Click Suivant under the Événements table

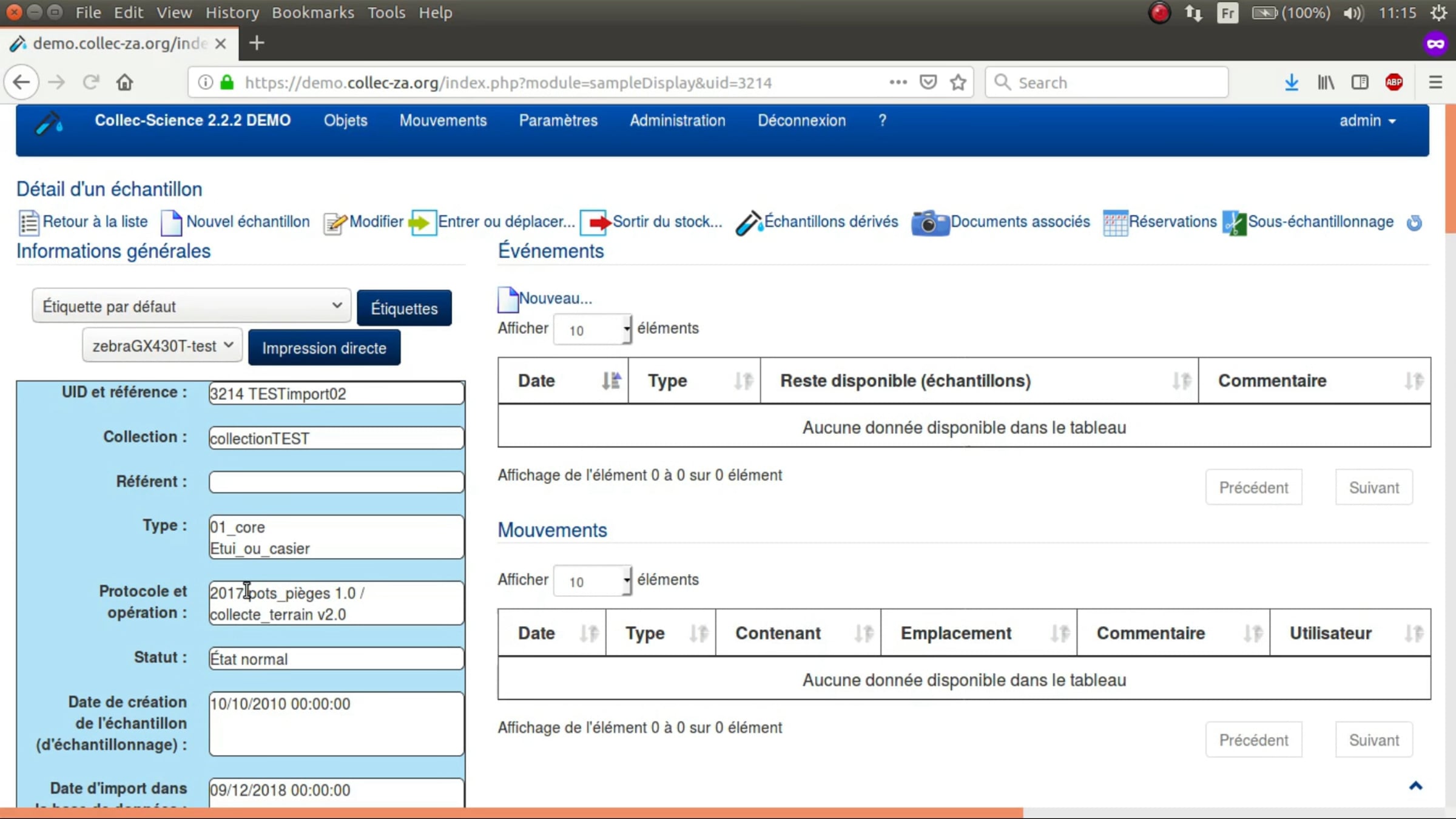point(1373,488)
